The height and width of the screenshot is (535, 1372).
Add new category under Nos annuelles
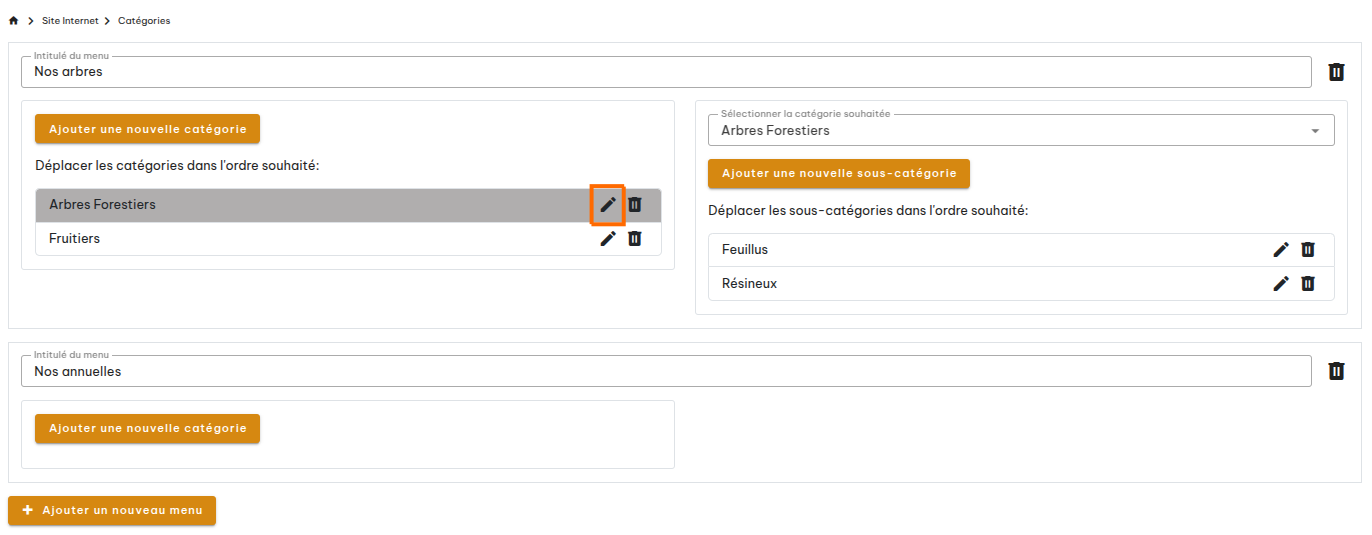pyautogui.click(x=147, y=428)
